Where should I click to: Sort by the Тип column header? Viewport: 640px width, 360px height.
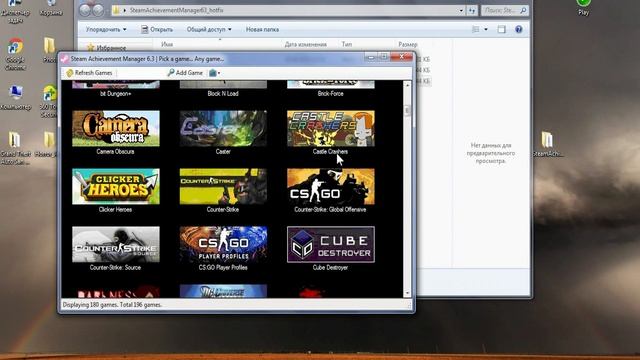(347, 44)
